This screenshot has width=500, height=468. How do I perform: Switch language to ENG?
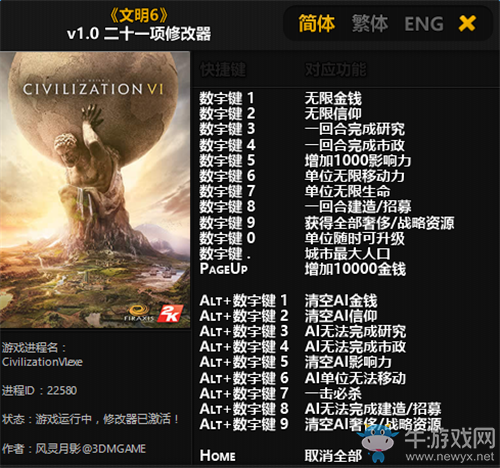pos(424,24)
